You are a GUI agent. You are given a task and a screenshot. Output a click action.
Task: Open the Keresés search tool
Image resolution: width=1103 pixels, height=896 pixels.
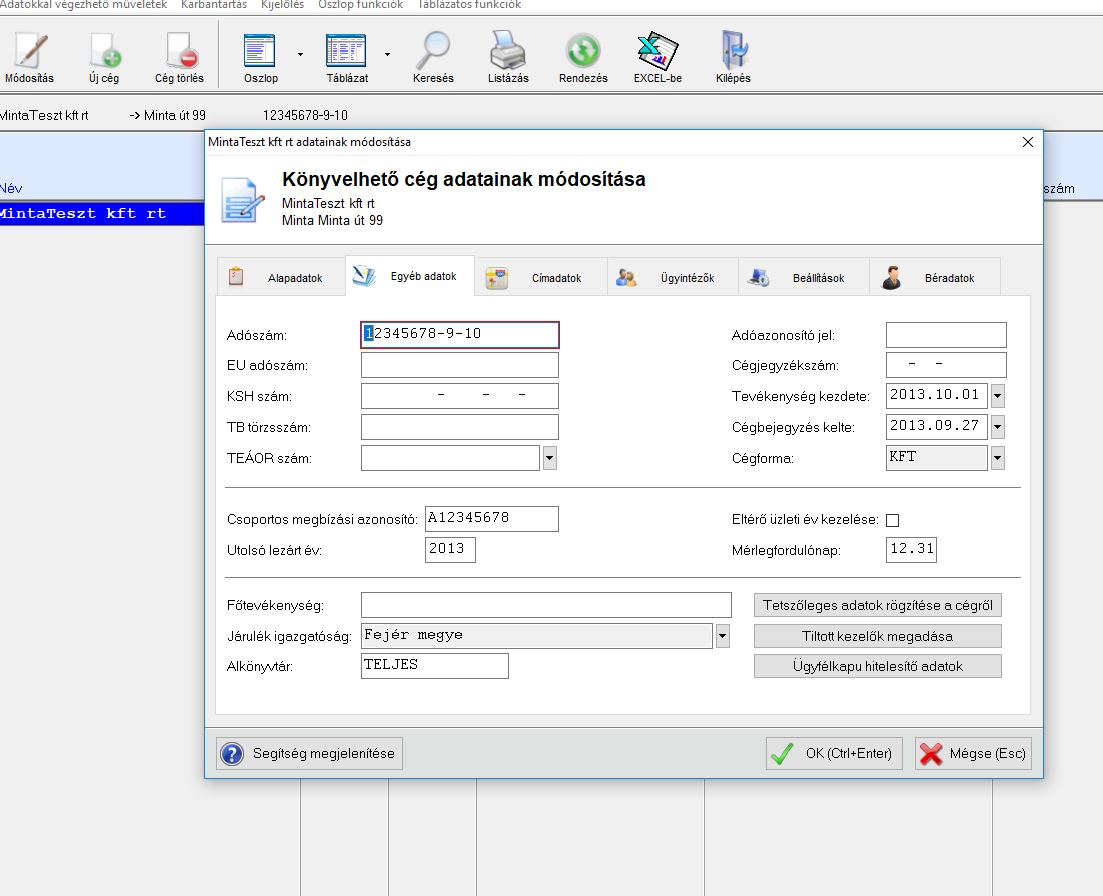(x=433, y=56)
